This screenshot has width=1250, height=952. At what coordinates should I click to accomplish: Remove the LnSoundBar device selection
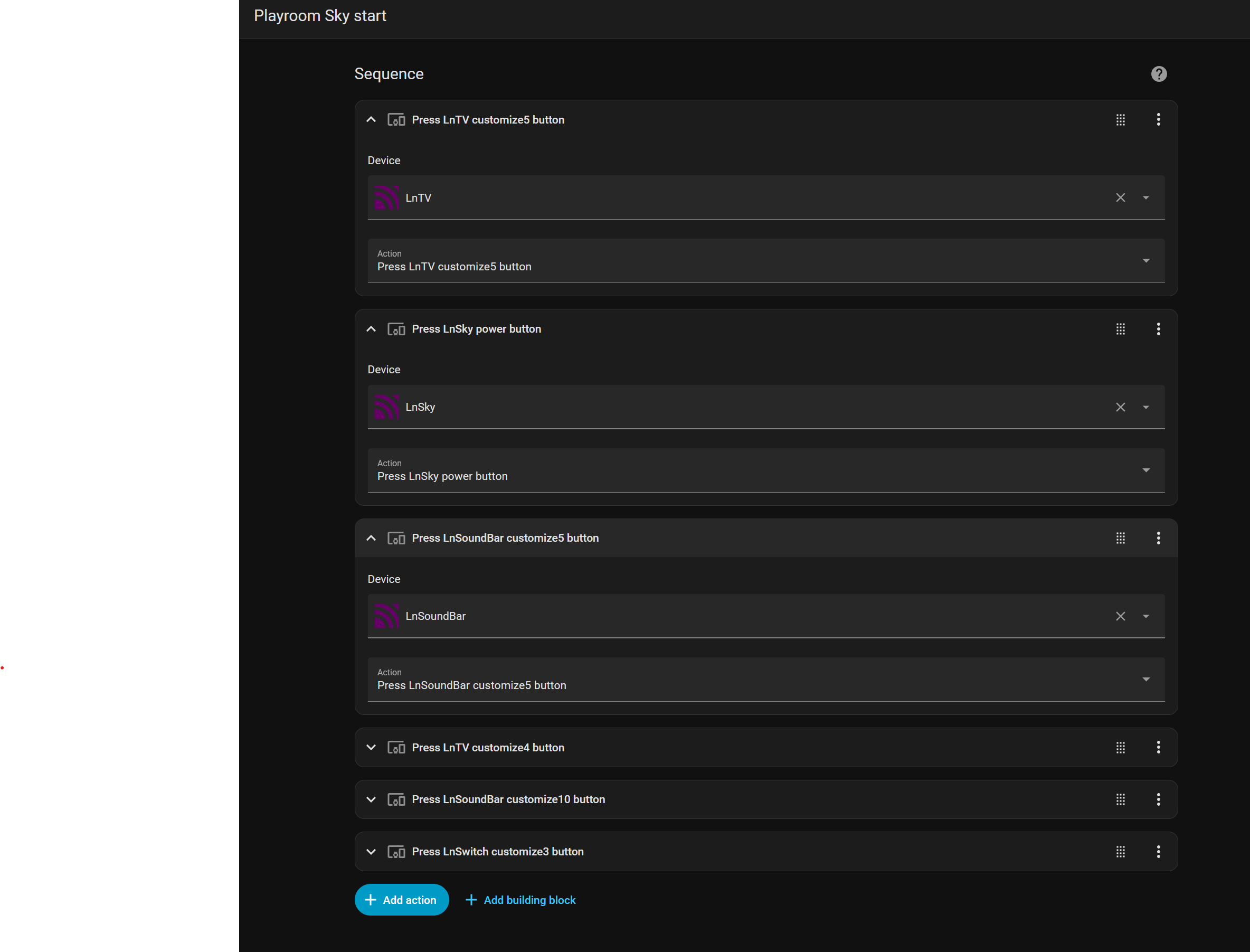[1120, 617]
